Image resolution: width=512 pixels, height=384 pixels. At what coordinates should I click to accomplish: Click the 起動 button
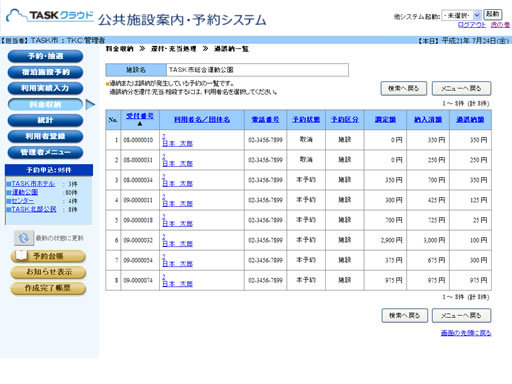tap(492, 14)
